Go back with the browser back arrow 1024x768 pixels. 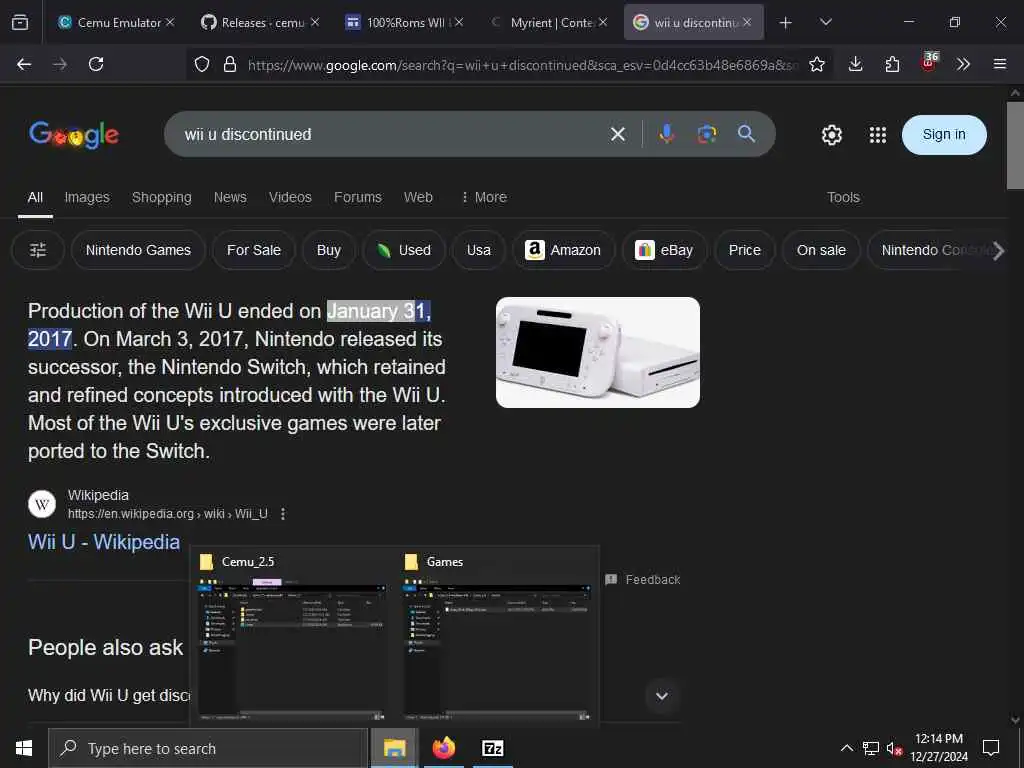pyautogui.click(x=24, y=64)
